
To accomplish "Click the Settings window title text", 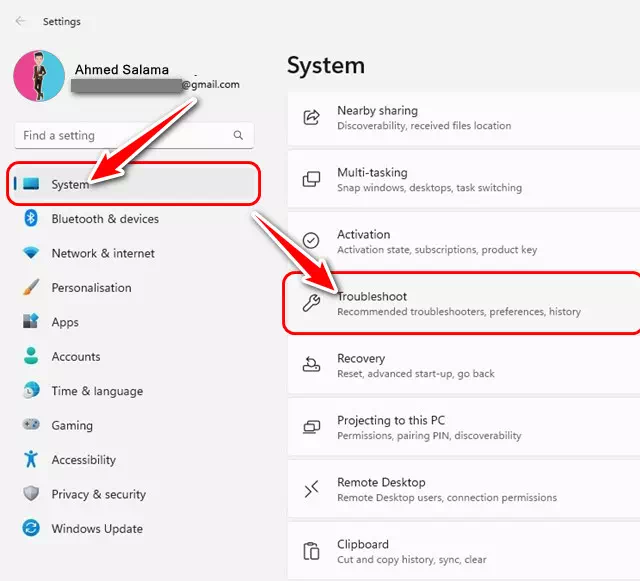I will [62, 21].
